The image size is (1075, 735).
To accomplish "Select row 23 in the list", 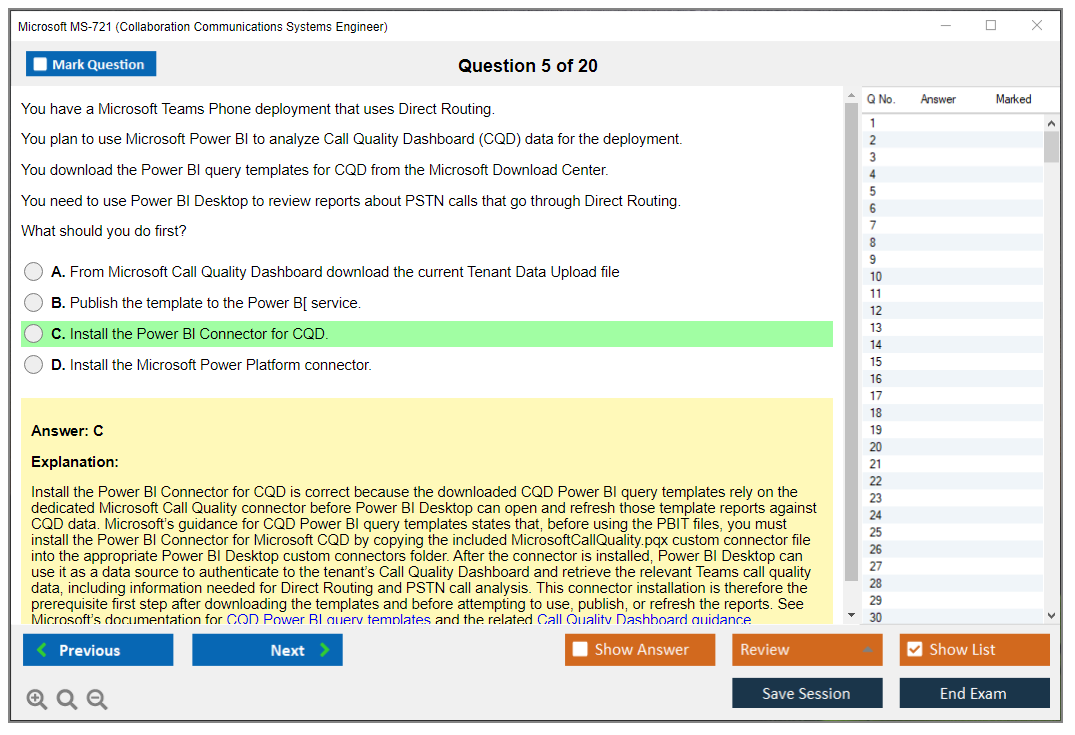I will [953, 498].
